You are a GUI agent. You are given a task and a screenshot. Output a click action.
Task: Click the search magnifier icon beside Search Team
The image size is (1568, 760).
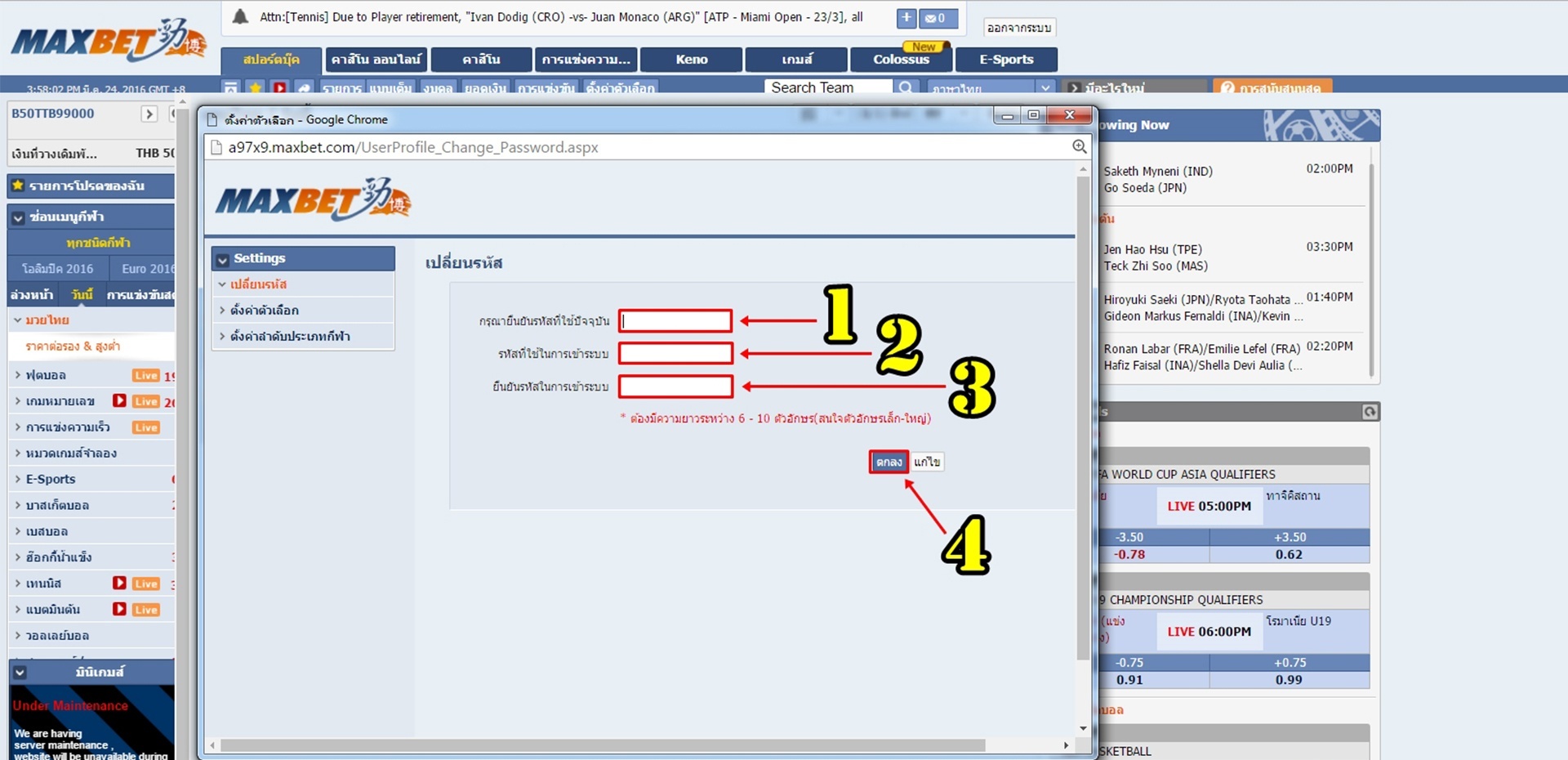905,87
